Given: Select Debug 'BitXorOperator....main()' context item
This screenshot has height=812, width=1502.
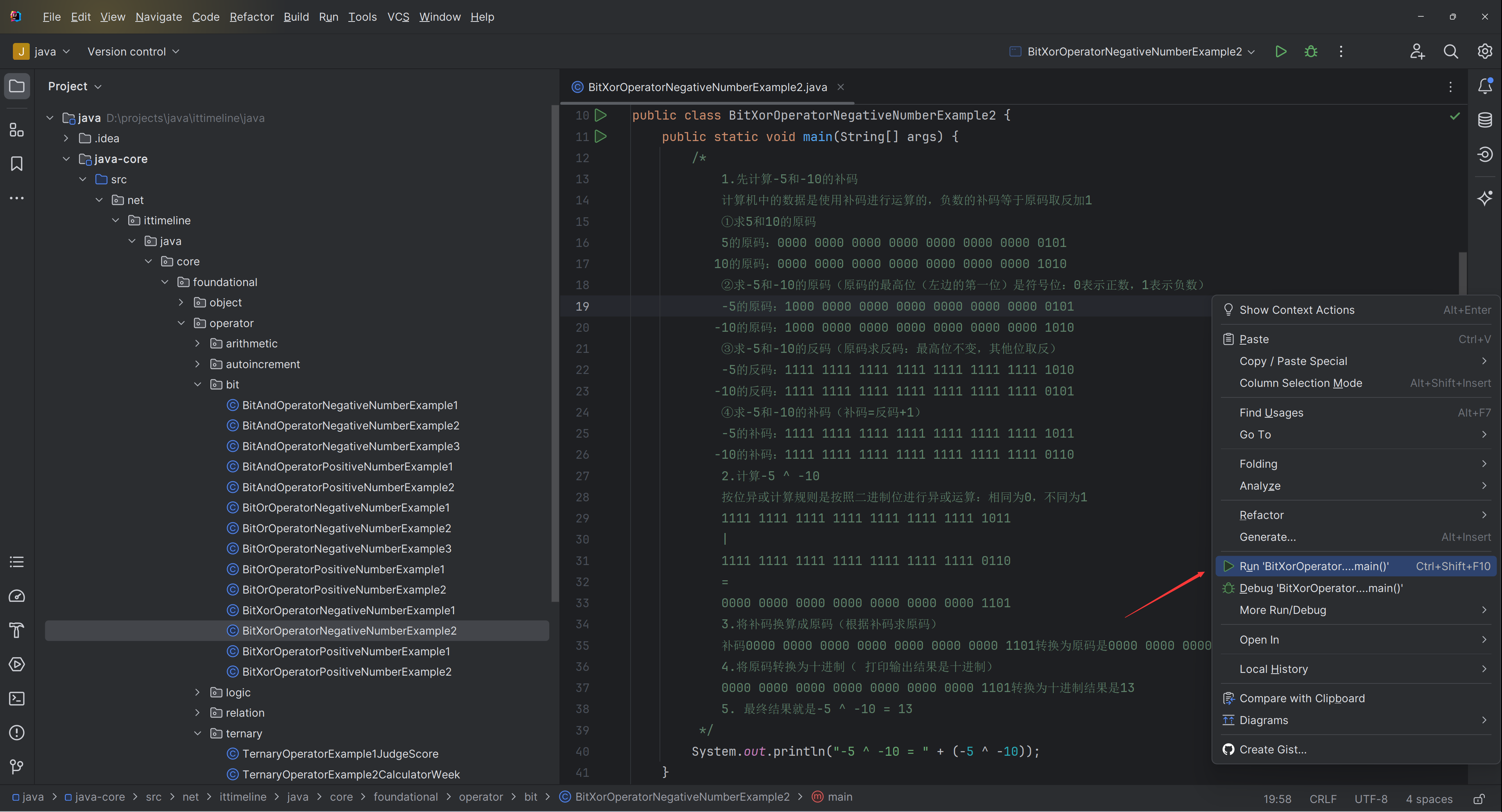Looking at the screenshot, I should [1356, 588].
